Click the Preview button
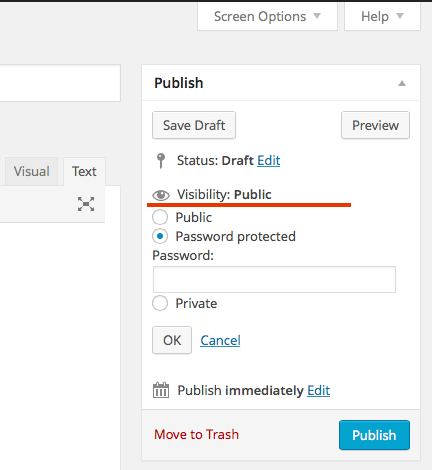Screen dimensions: 432x470 (x=375, y=125)
